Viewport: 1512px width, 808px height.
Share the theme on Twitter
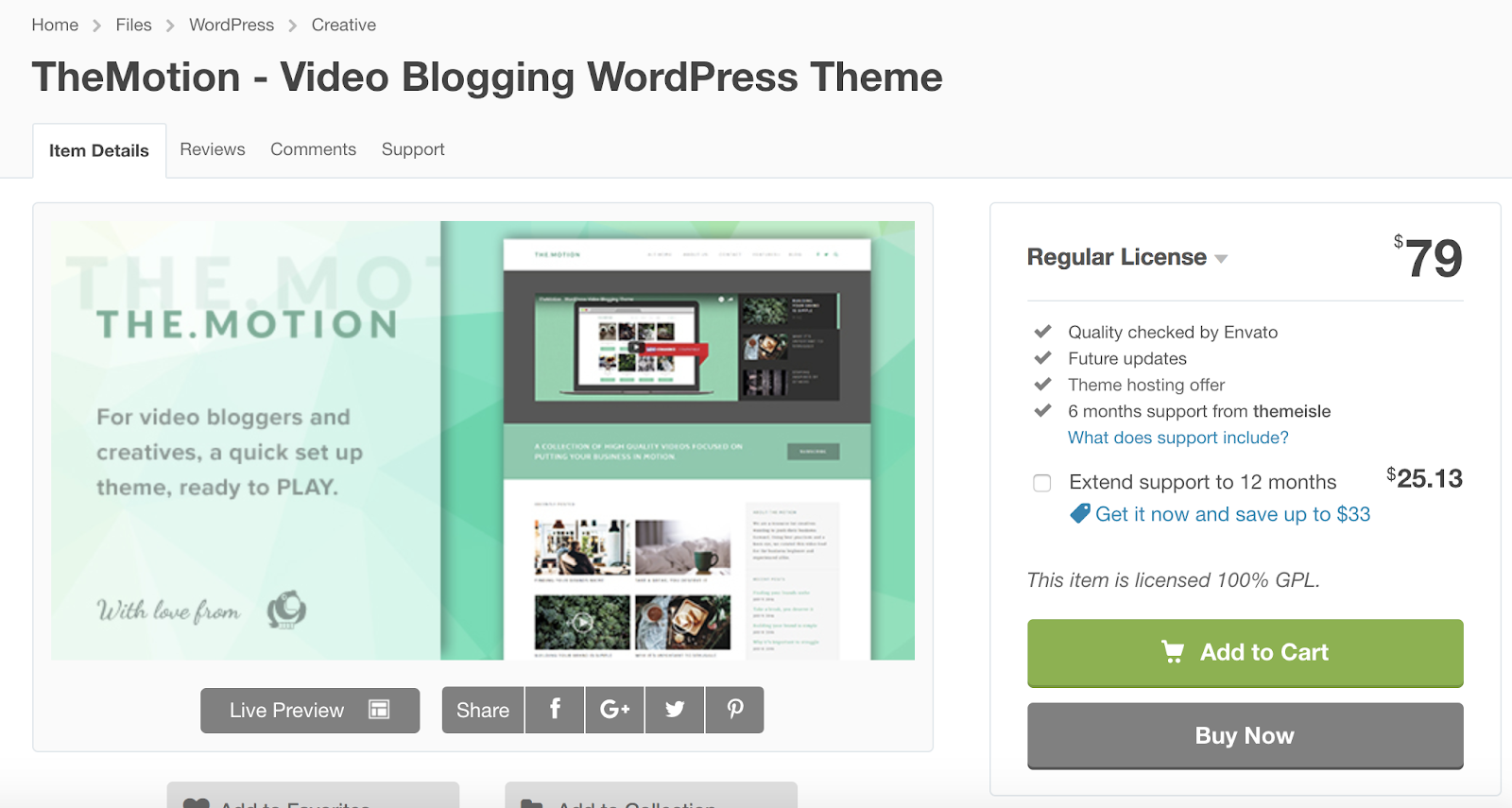(675, 710)
